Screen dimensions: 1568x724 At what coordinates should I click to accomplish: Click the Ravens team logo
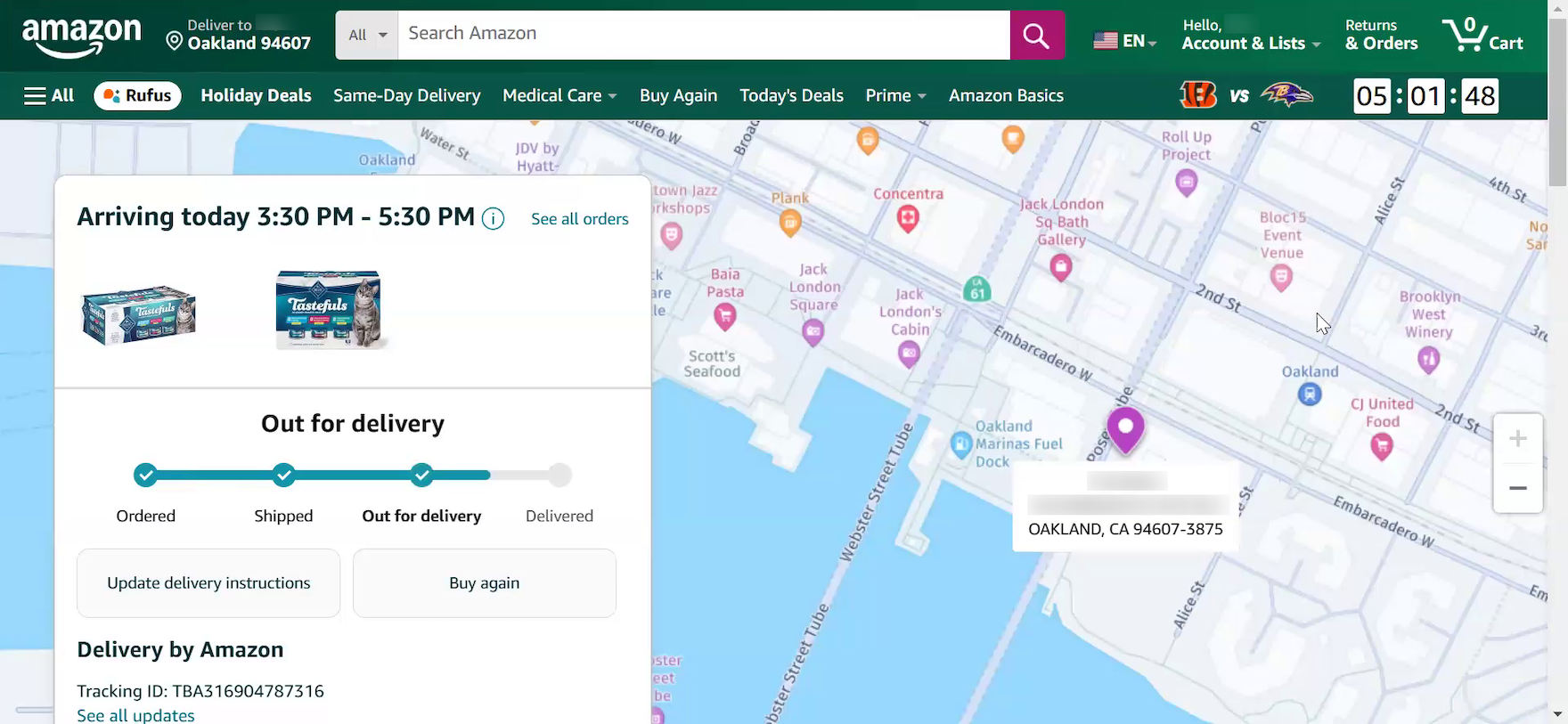click(x=1286, y=94)
